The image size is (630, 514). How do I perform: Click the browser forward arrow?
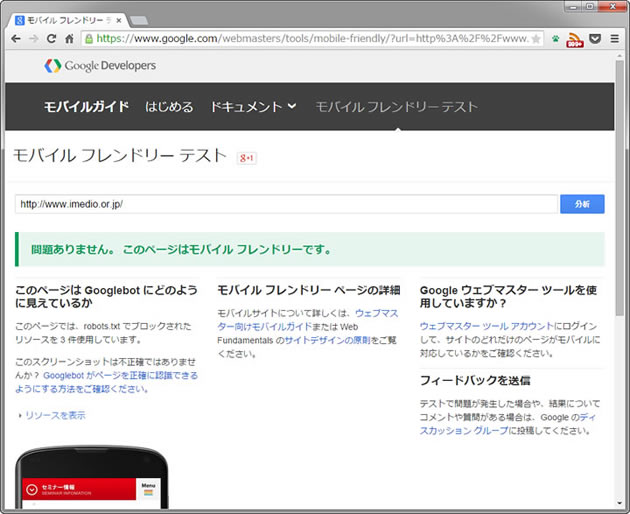click(x=34, y=39)
